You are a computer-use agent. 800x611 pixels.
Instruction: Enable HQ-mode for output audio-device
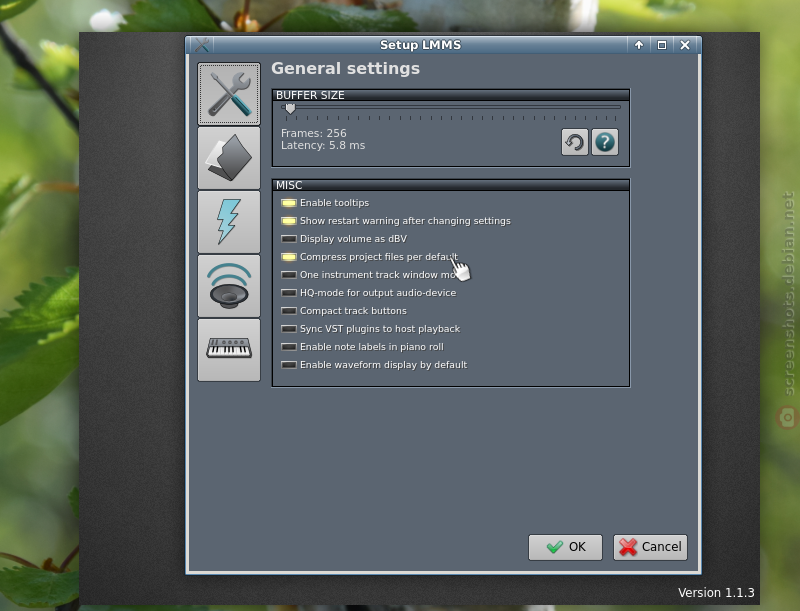368,293
